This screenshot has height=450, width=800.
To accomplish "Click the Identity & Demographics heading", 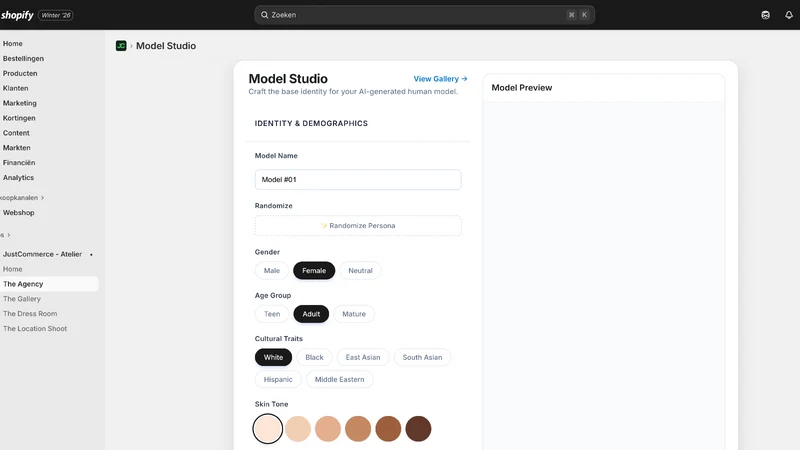I will pos(311,123).
